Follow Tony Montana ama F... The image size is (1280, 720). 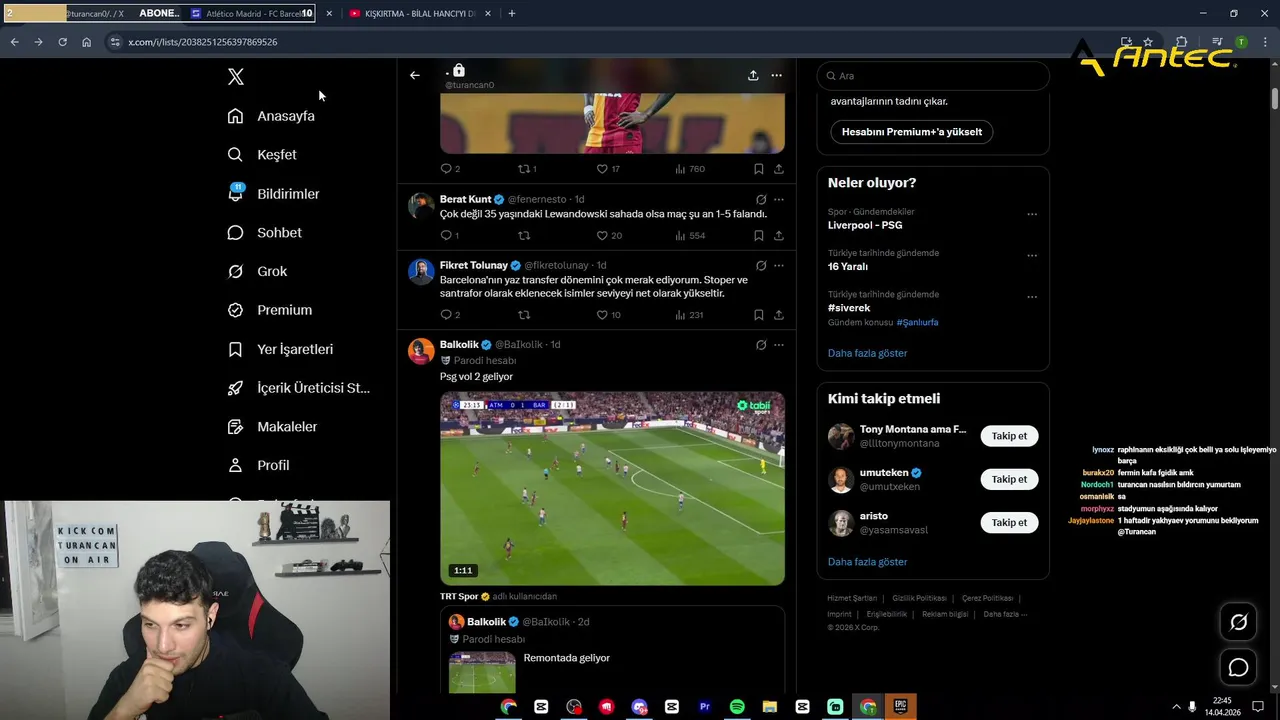1009,436
